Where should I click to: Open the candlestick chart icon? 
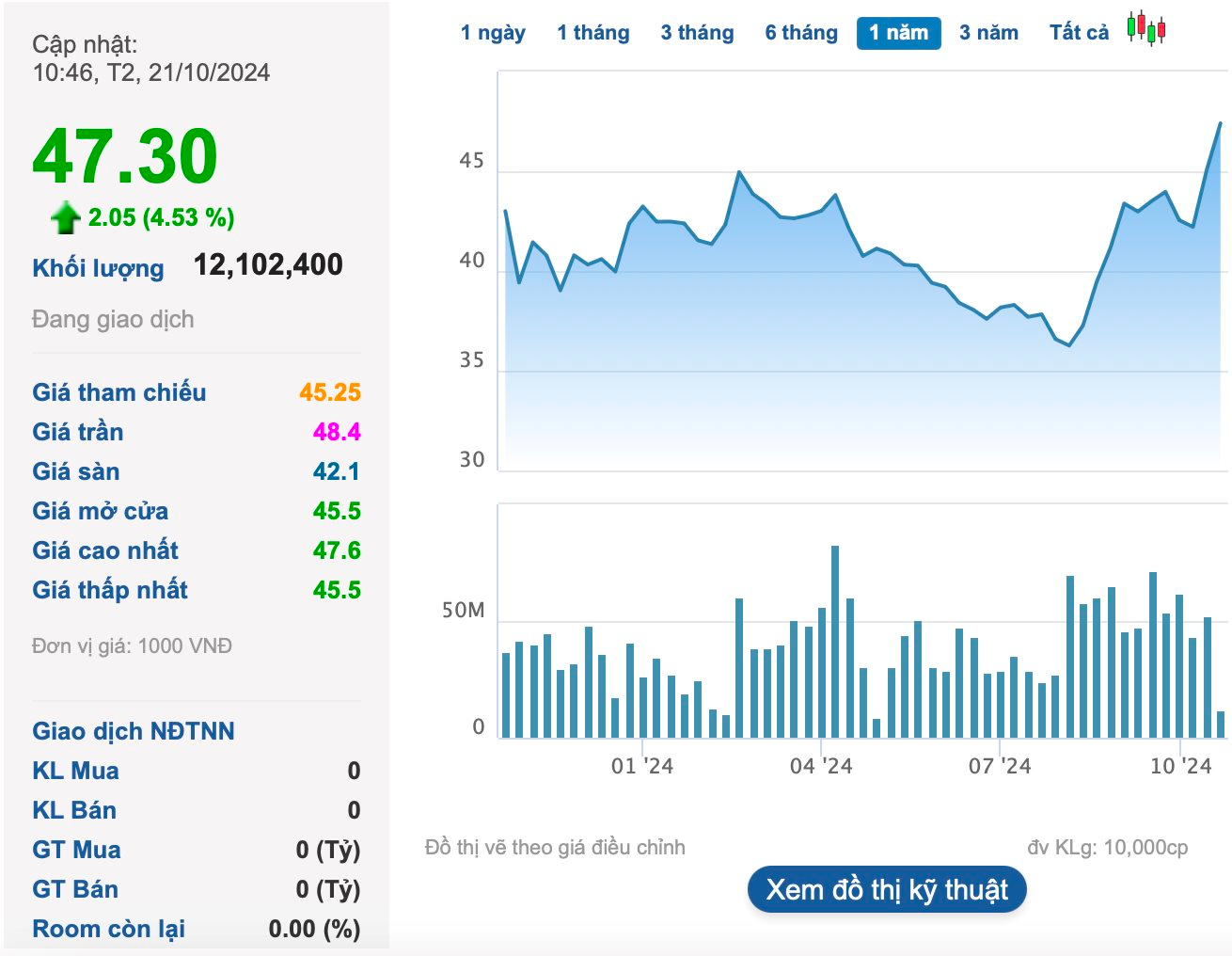[x=1146, y=29]
